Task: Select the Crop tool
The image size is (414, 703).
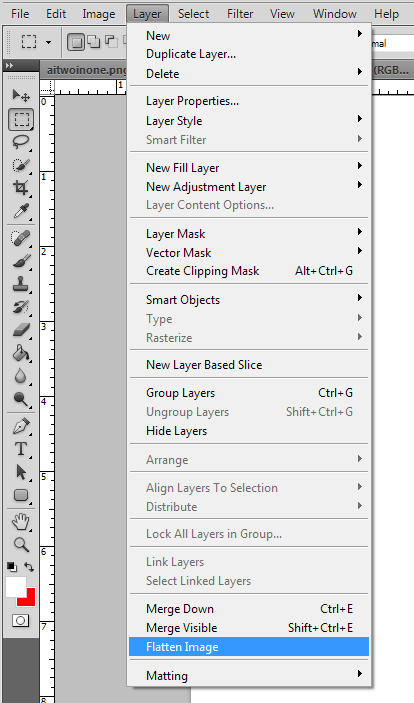Action: coord(21,188)
